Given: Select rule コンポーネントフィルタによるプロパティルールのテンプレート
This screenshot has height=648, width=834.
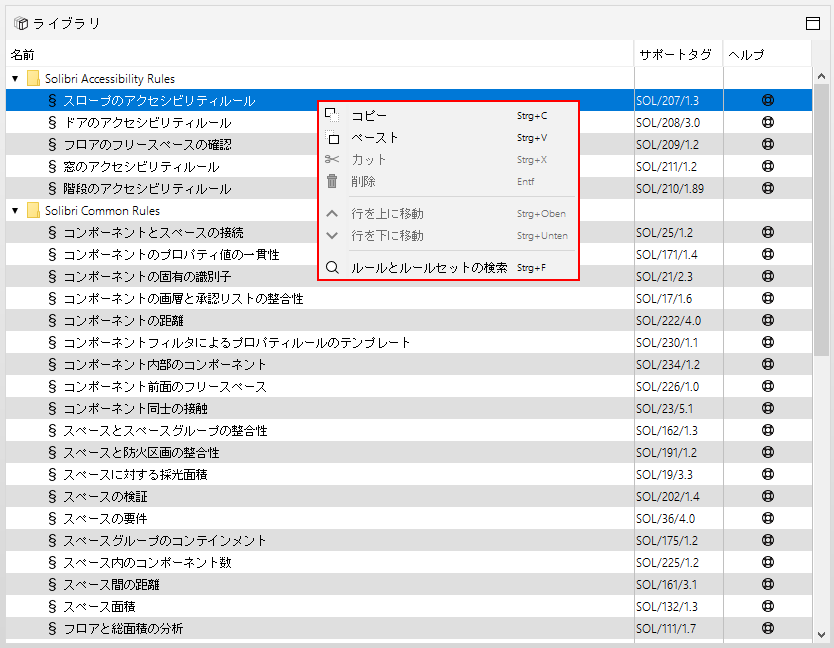Looking at the screenshot, I should tap(237, 343).
